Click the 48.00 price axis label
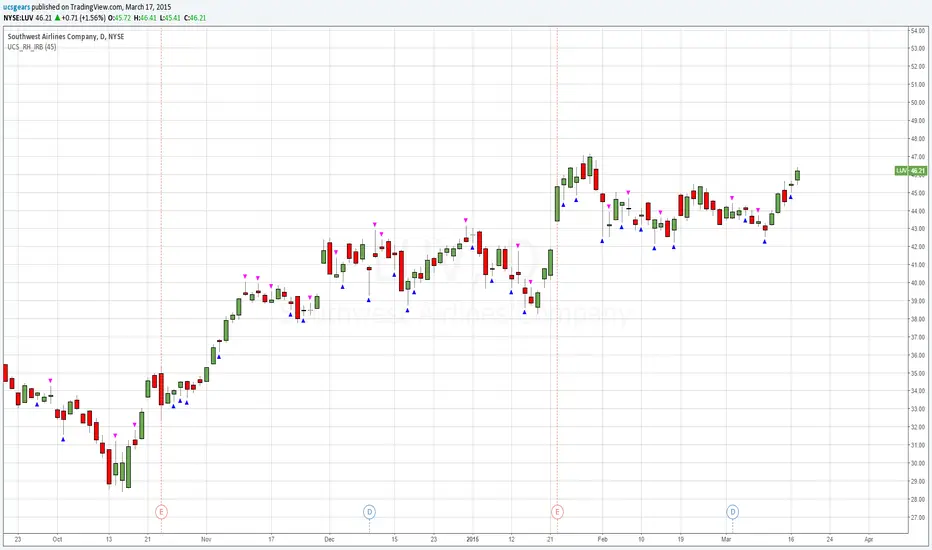 point(918,139)
